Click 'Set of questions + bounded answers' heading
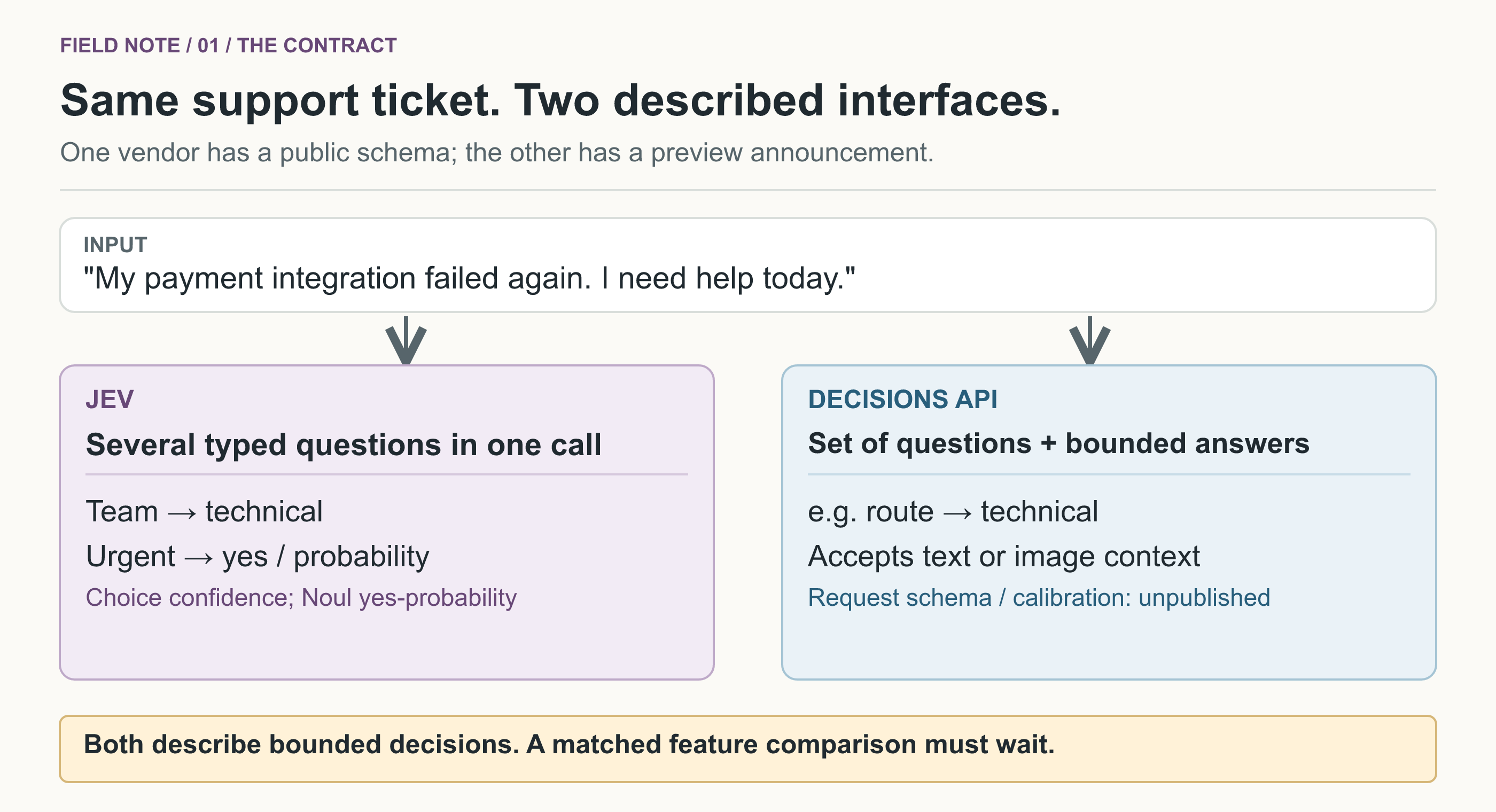 click(x=1059, y=444)
